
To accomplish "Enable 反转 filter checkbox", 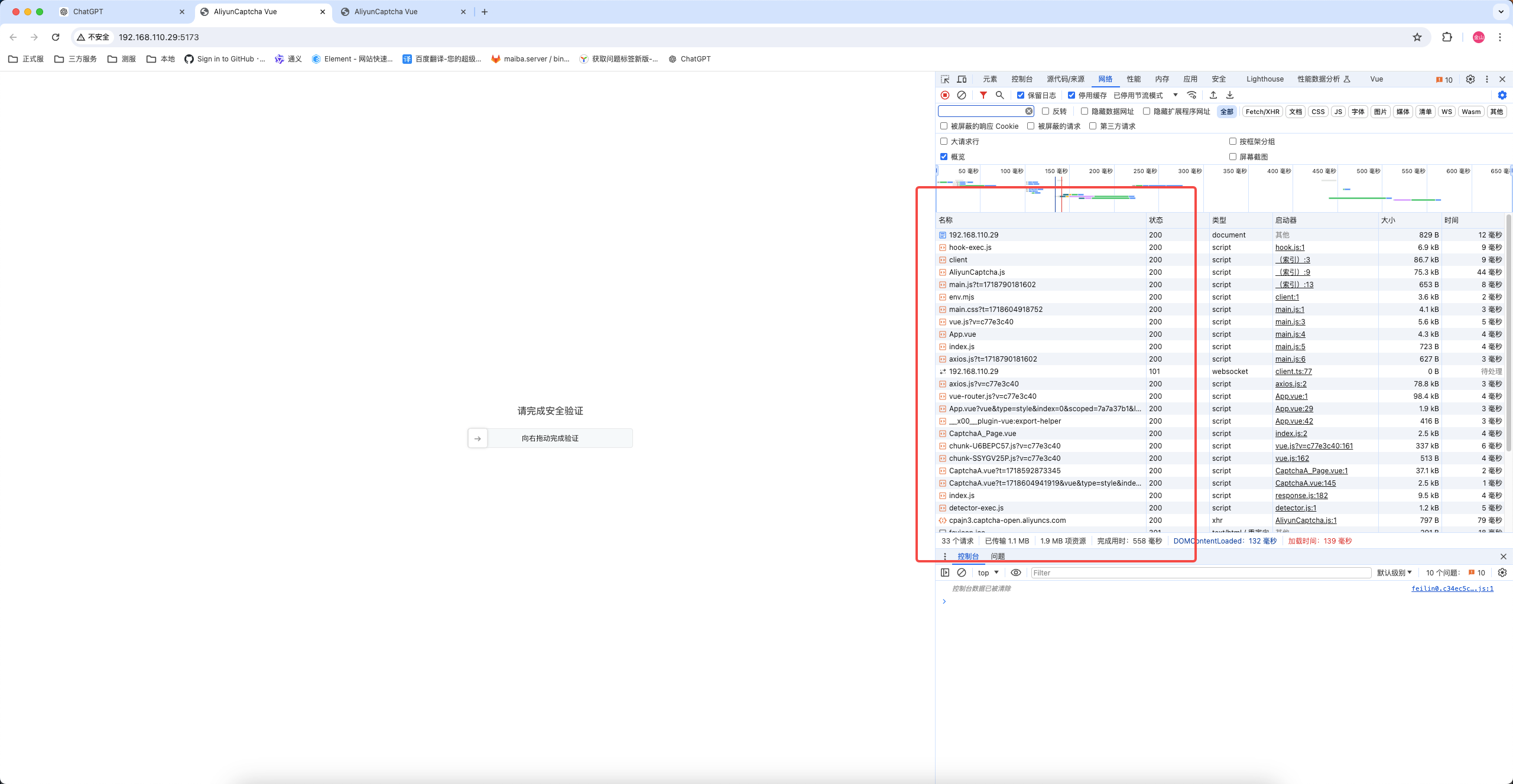I will 1046,111.
